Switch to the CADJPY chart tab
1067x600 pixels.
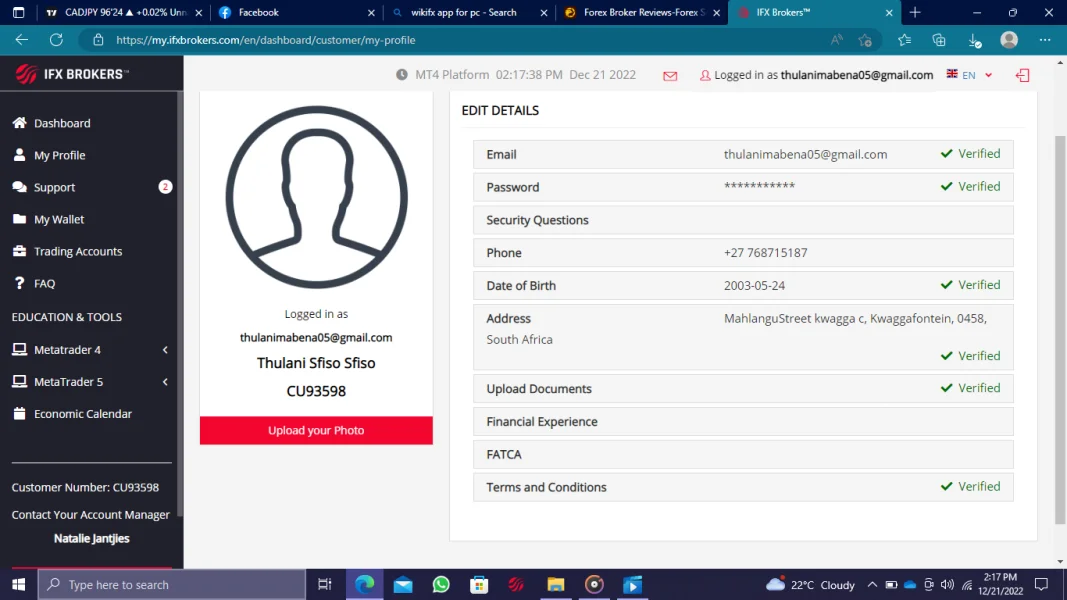pyautogui.click(x=124, y=12)
